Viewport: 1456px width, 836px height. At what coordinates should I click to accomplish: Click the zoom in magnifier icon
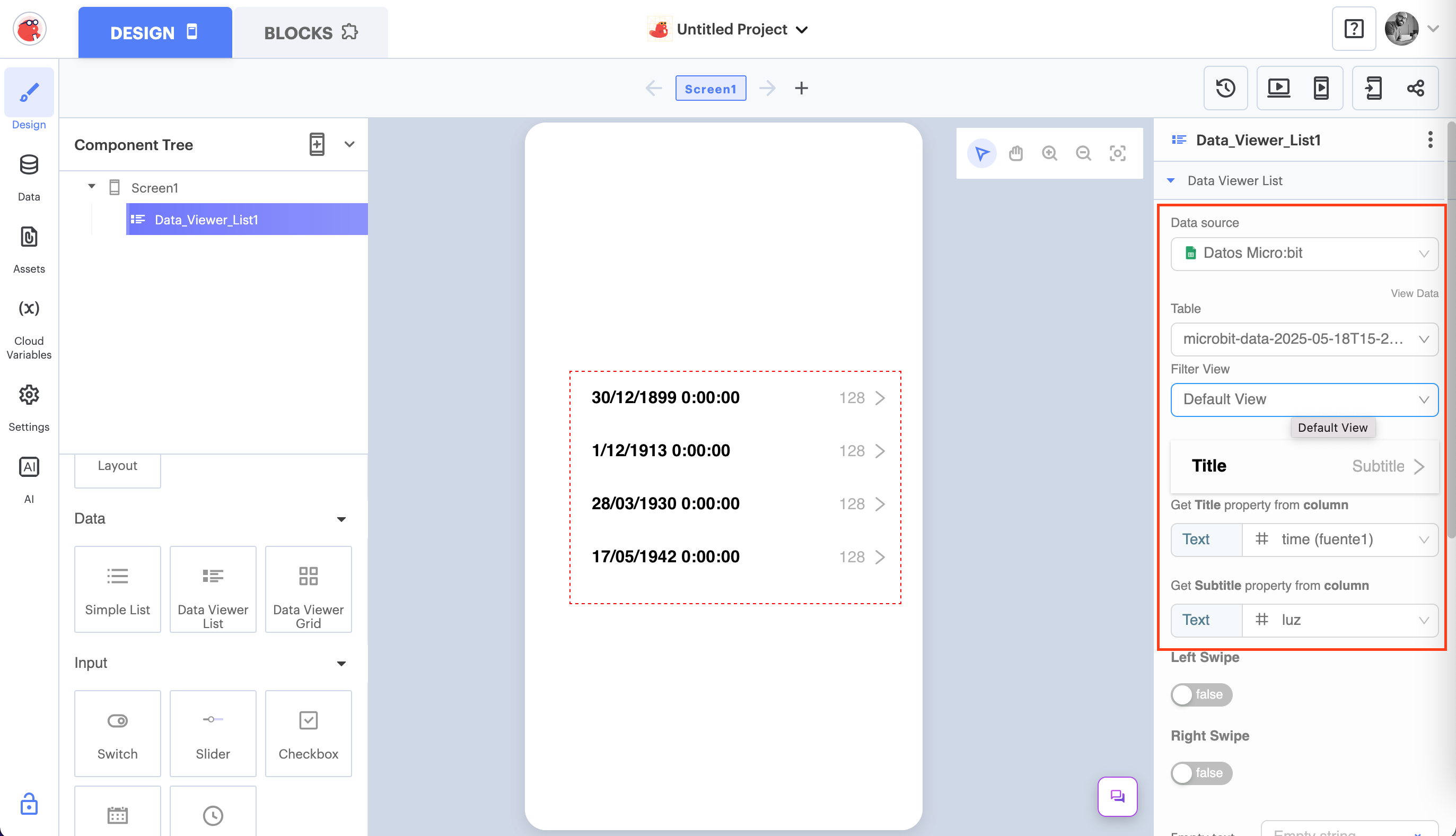[1049, 153]
